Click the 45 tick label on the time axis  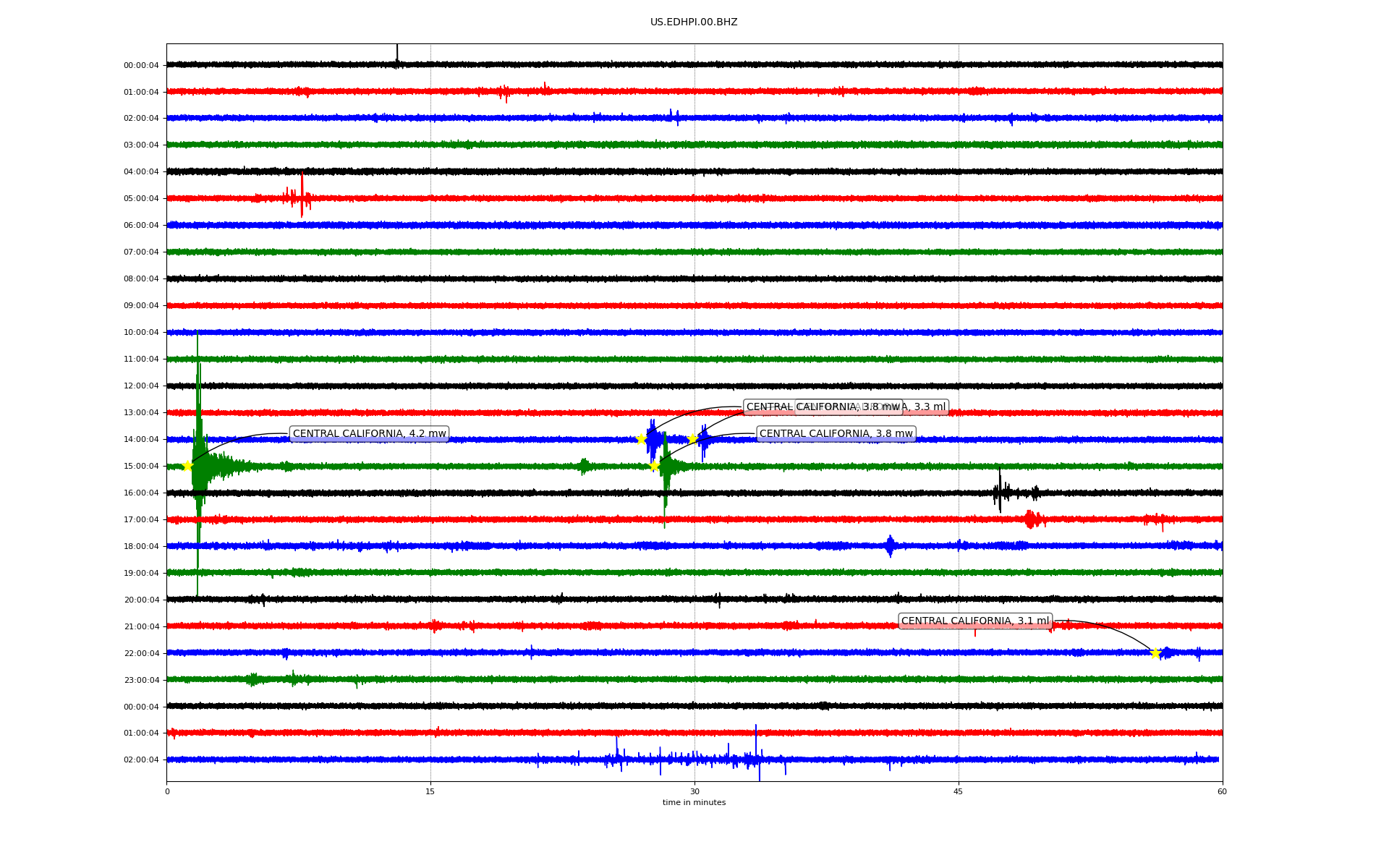959,791
